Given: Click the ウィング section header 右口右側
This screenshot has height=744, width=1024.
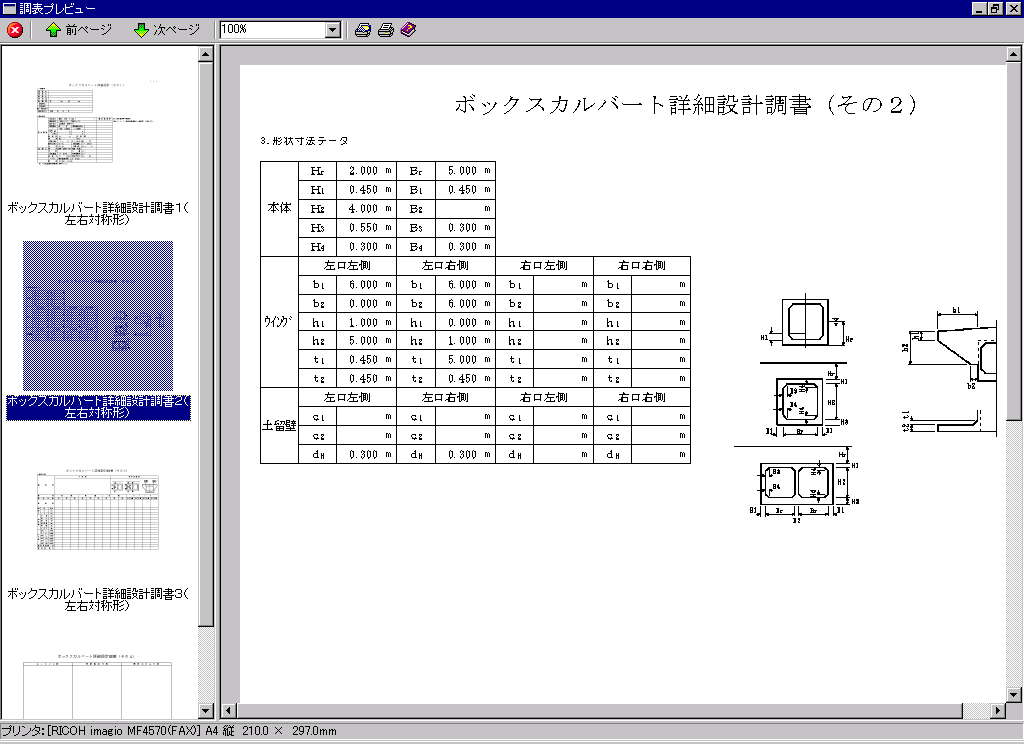Looking at the screenshot, I should [x=642, y=266].
